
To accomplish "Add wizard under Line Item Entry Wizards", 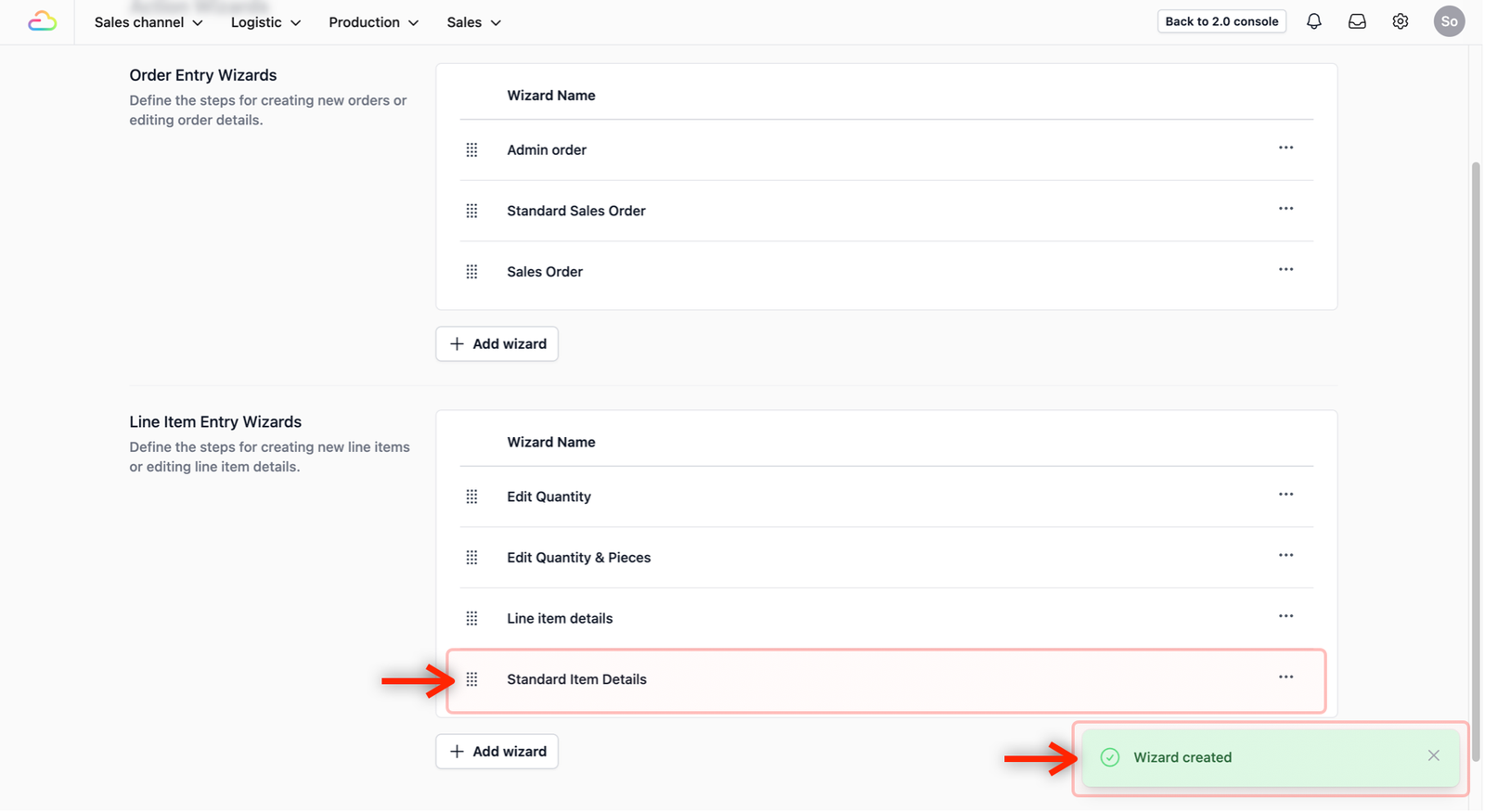I will point(497,752).
